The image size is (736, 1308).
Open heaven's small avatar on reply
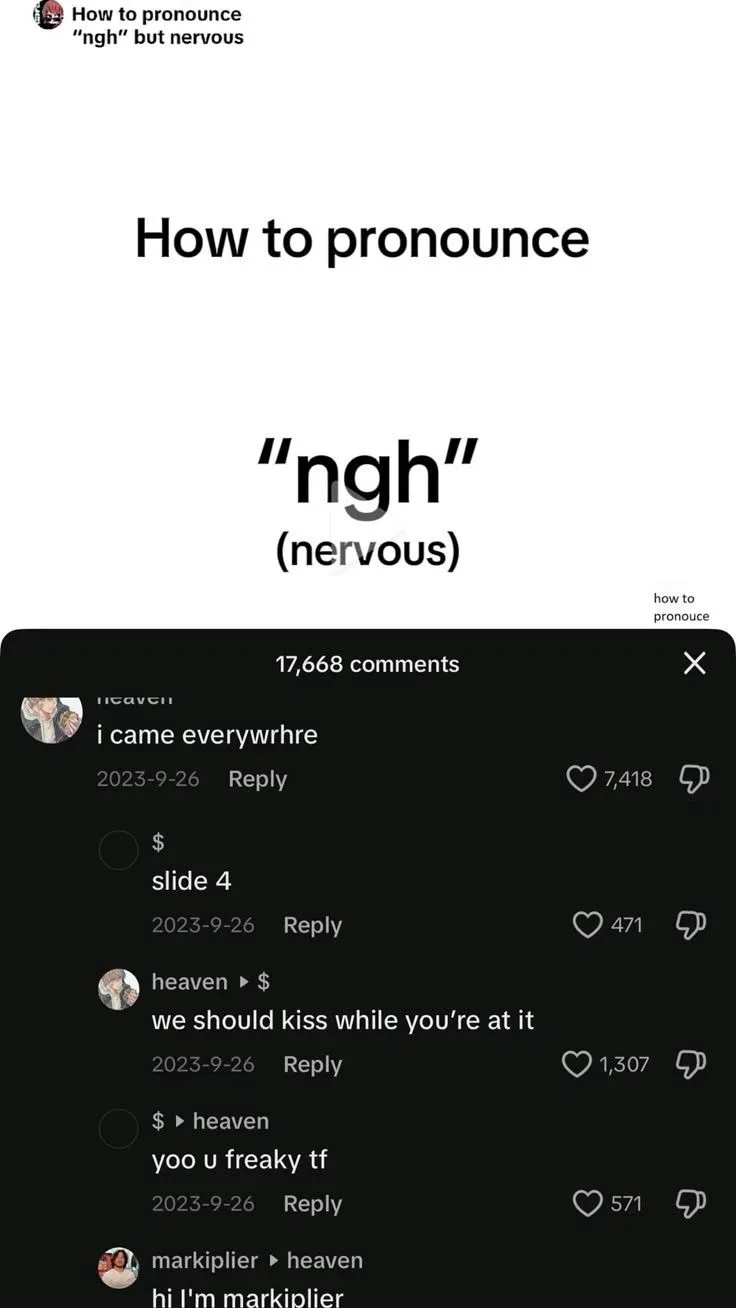tap(118, 989)
